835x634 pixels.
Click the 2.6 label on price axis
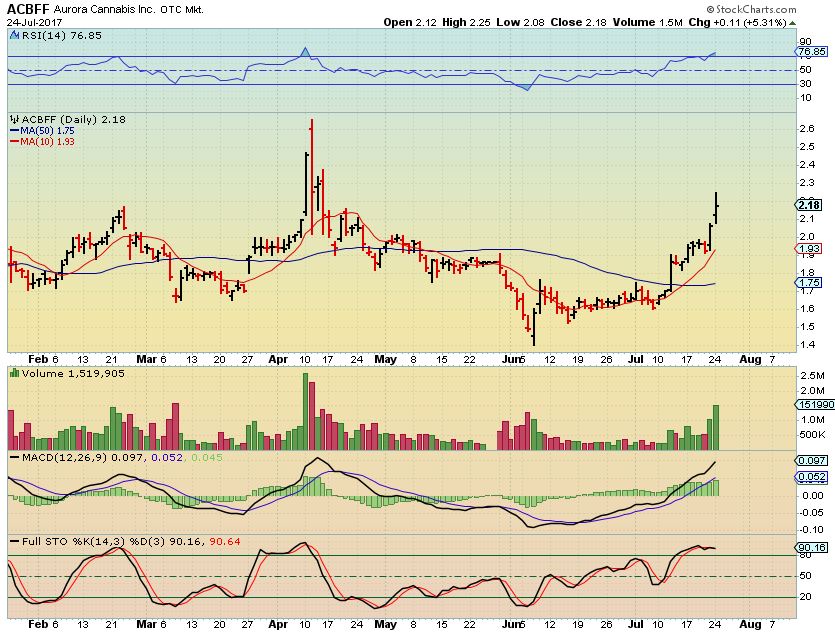807,128
